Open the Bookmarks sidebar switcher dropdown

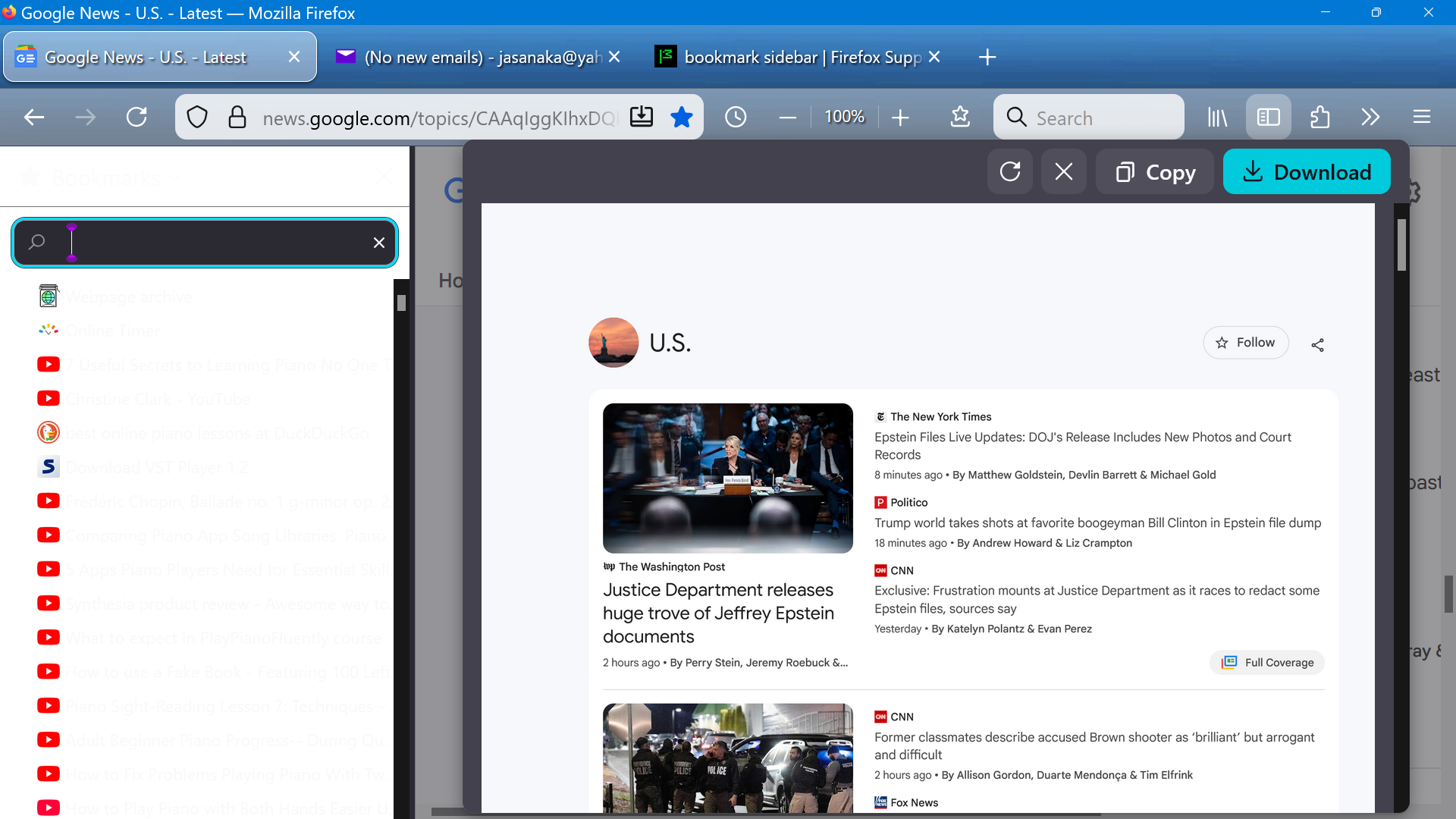click(106, 178)
